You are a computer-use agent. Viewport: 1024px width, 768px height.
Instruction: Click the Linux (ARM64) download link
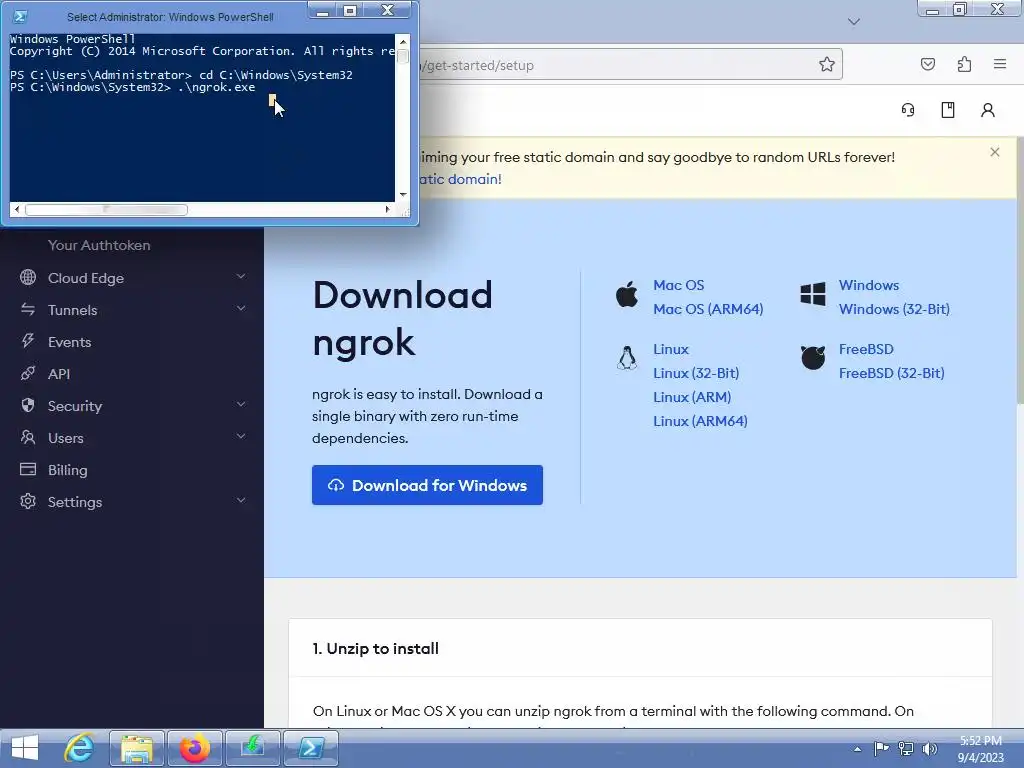(x=700, y=421)
